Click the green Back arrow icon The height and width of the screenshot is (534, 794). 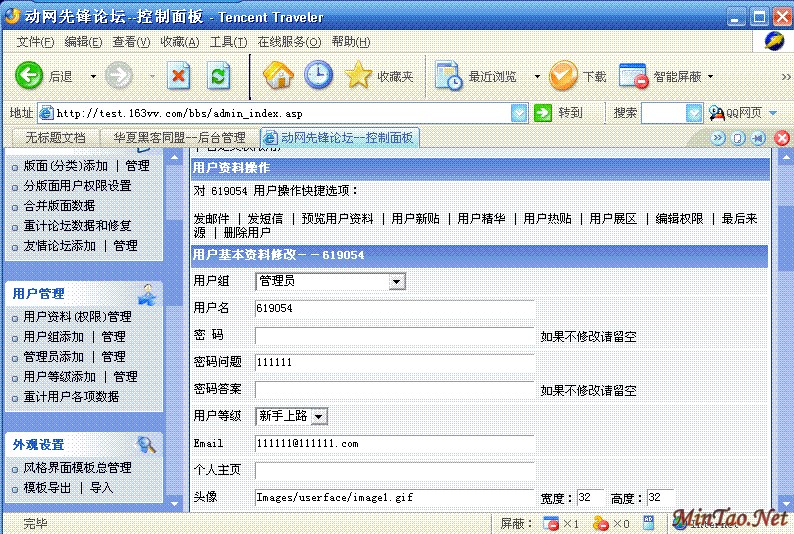pos(30,76)
